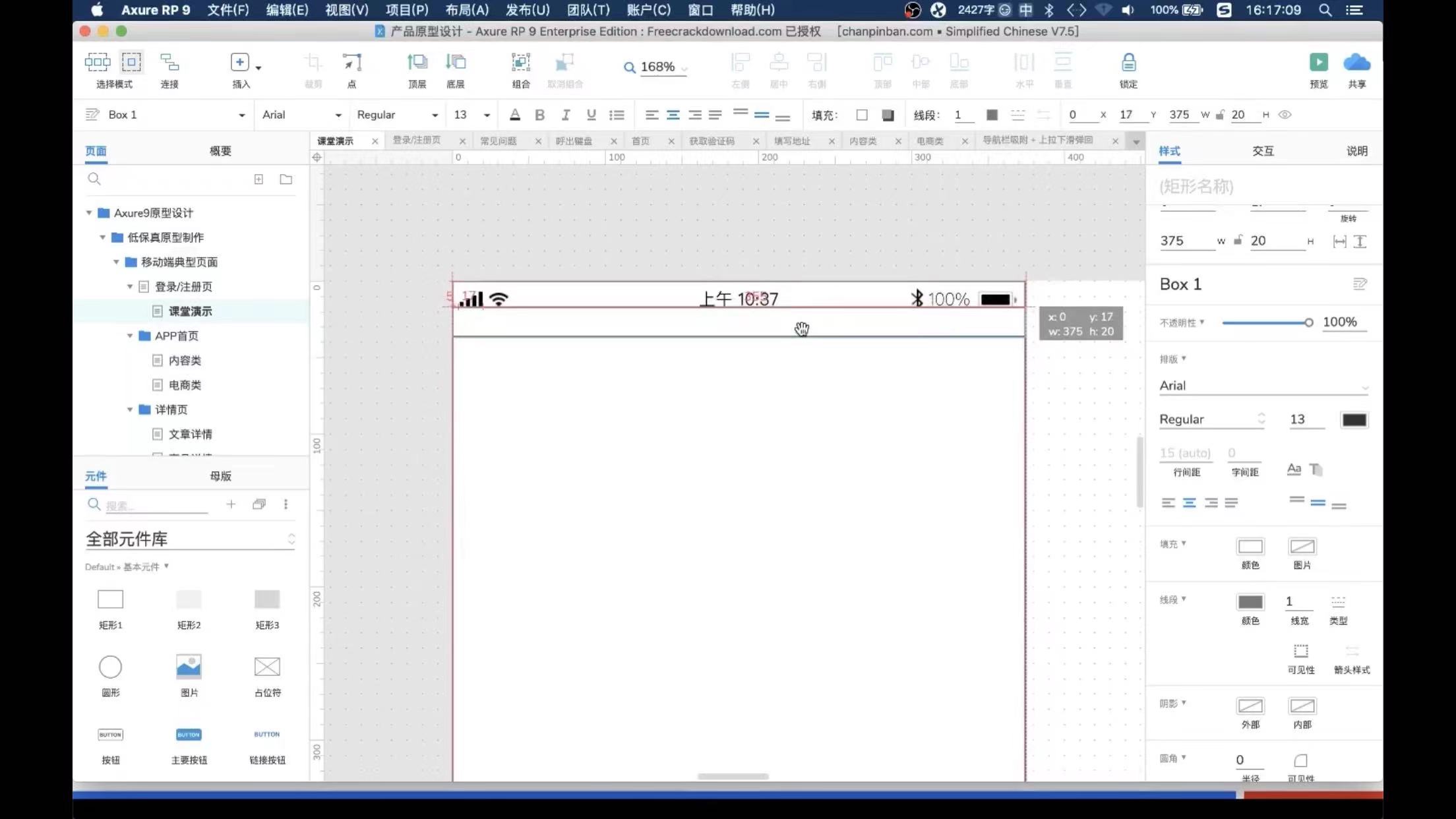Click the add page icon in Pages panel

(x=258, y=179)
